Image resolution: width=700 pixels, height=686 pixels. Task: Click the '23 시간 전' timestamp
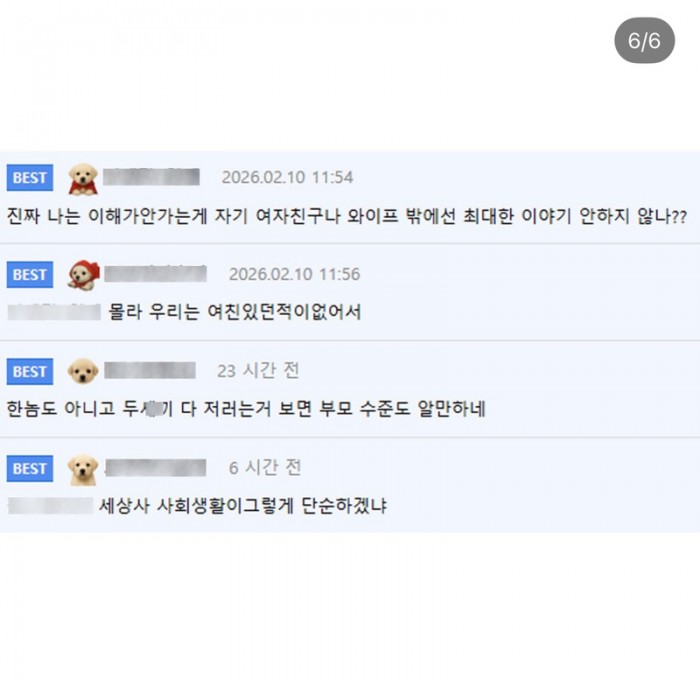(x=258, y=371)
